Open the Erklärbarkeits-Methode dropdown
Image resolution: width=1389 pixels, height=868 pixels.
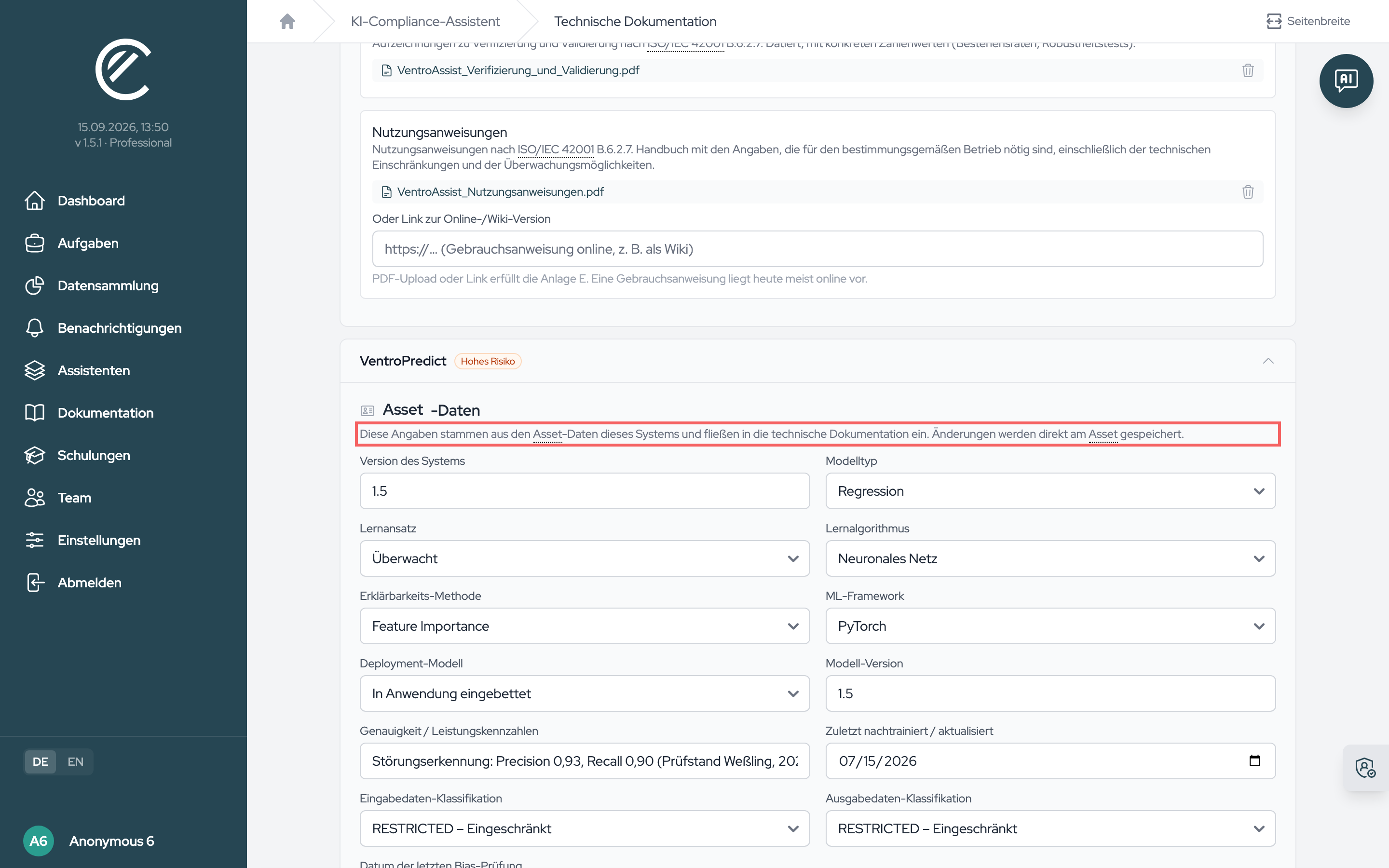[x=585, y=626]
